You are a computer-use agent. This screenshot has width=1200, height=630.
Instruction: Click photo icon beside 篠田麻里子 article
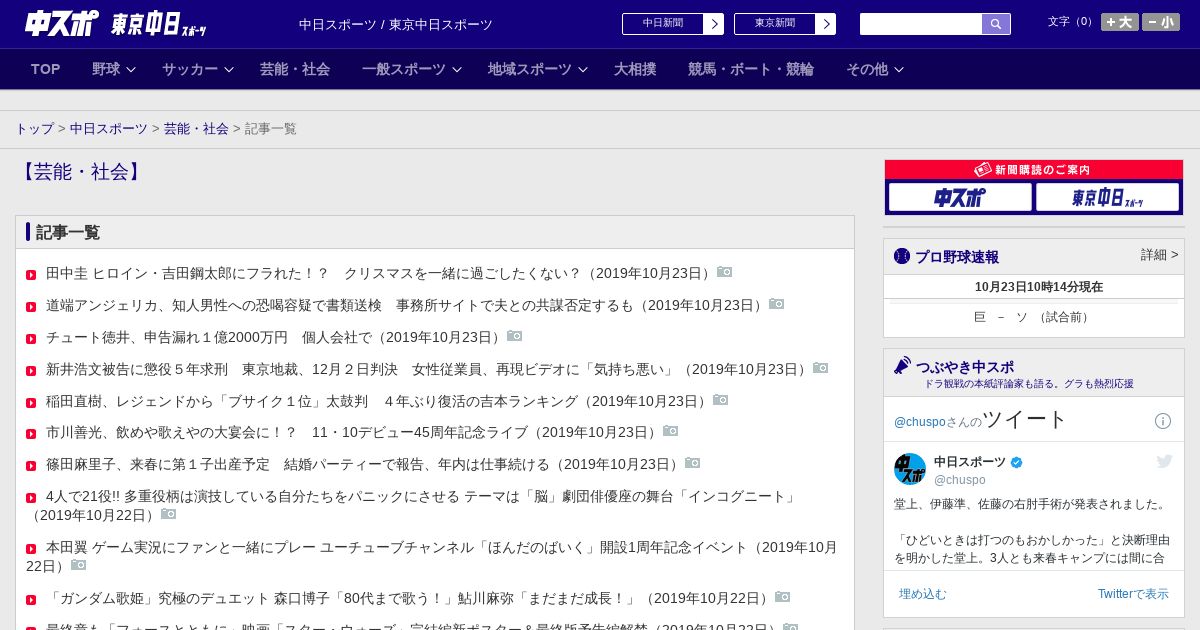(693, 463)
